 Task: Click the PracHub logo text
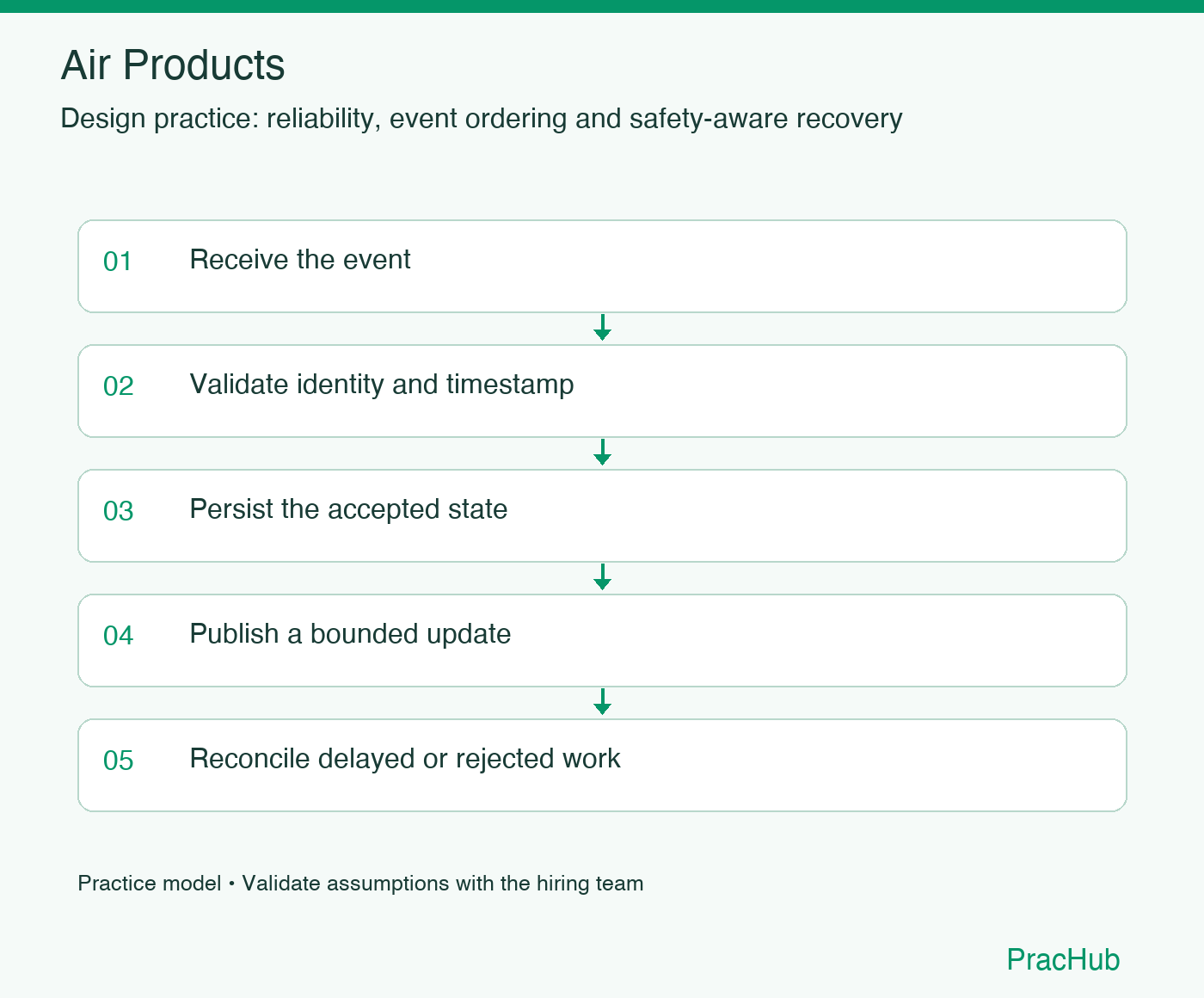[1063, 959]
